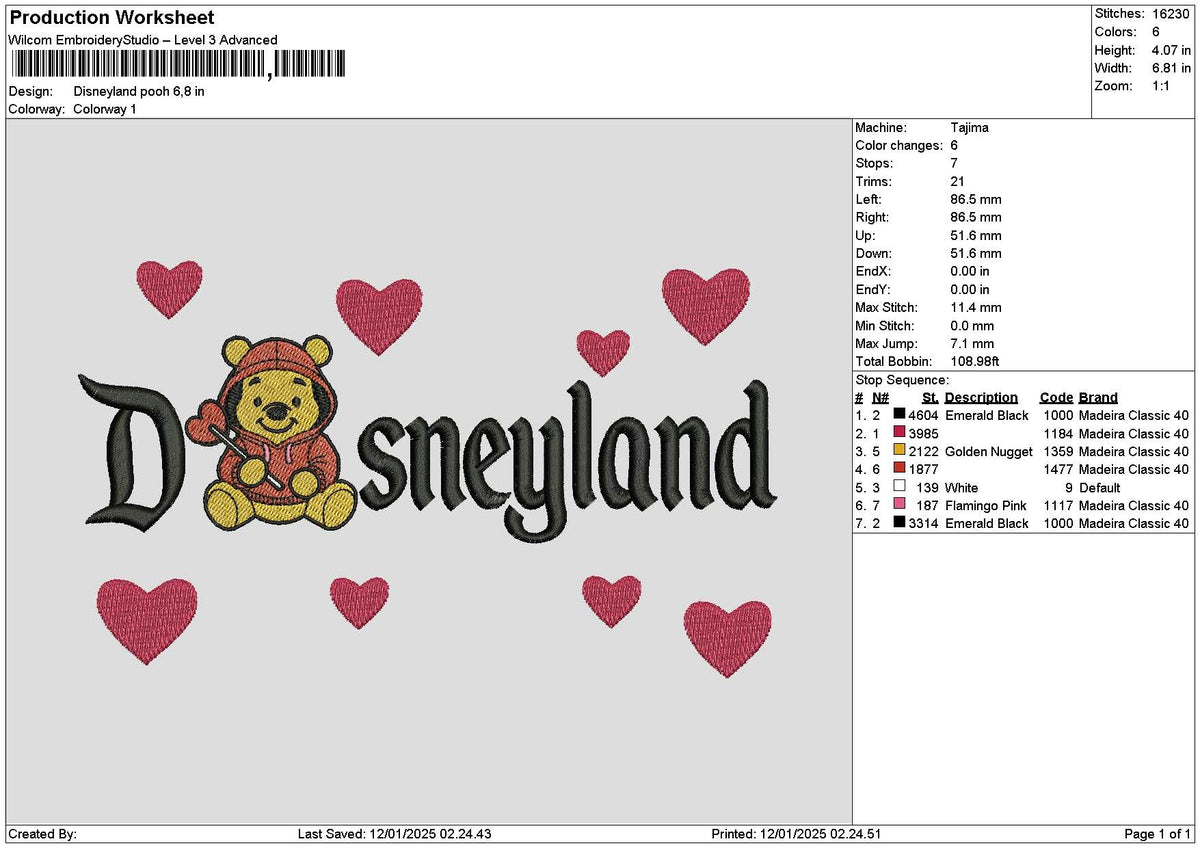This screenshot has width=1200, height=848.
Task: Click the thread code 1359
Action: [x=1058, y=452]
